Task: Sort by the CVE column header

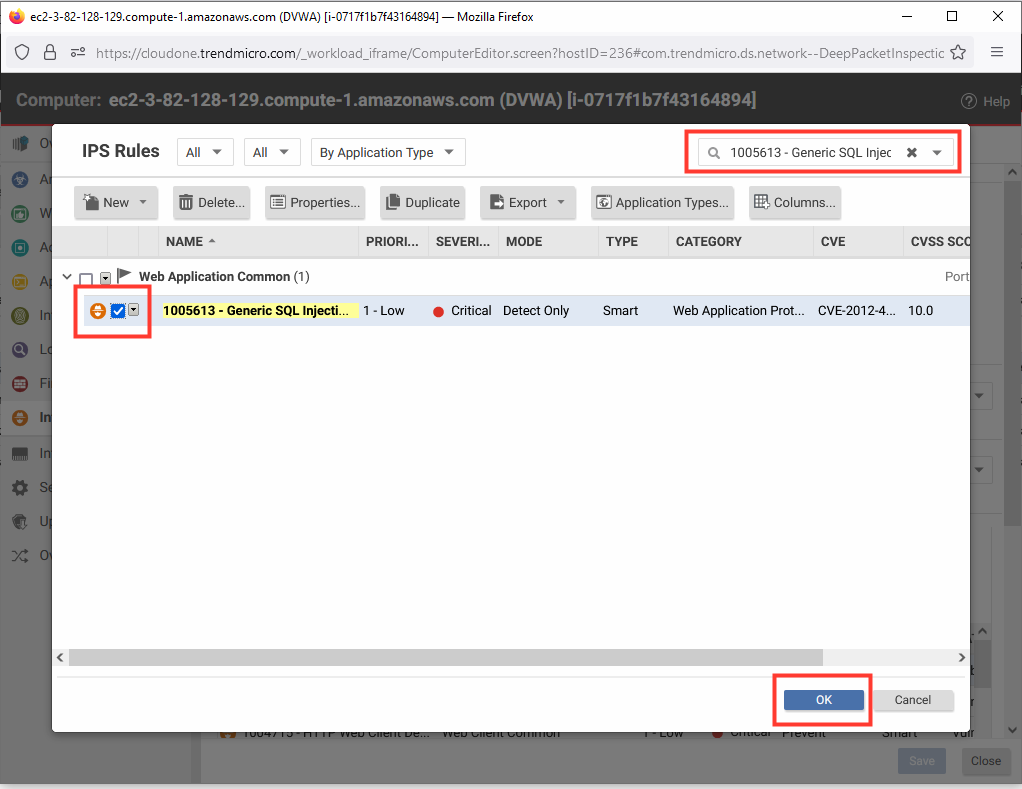Action: [858, 242]
